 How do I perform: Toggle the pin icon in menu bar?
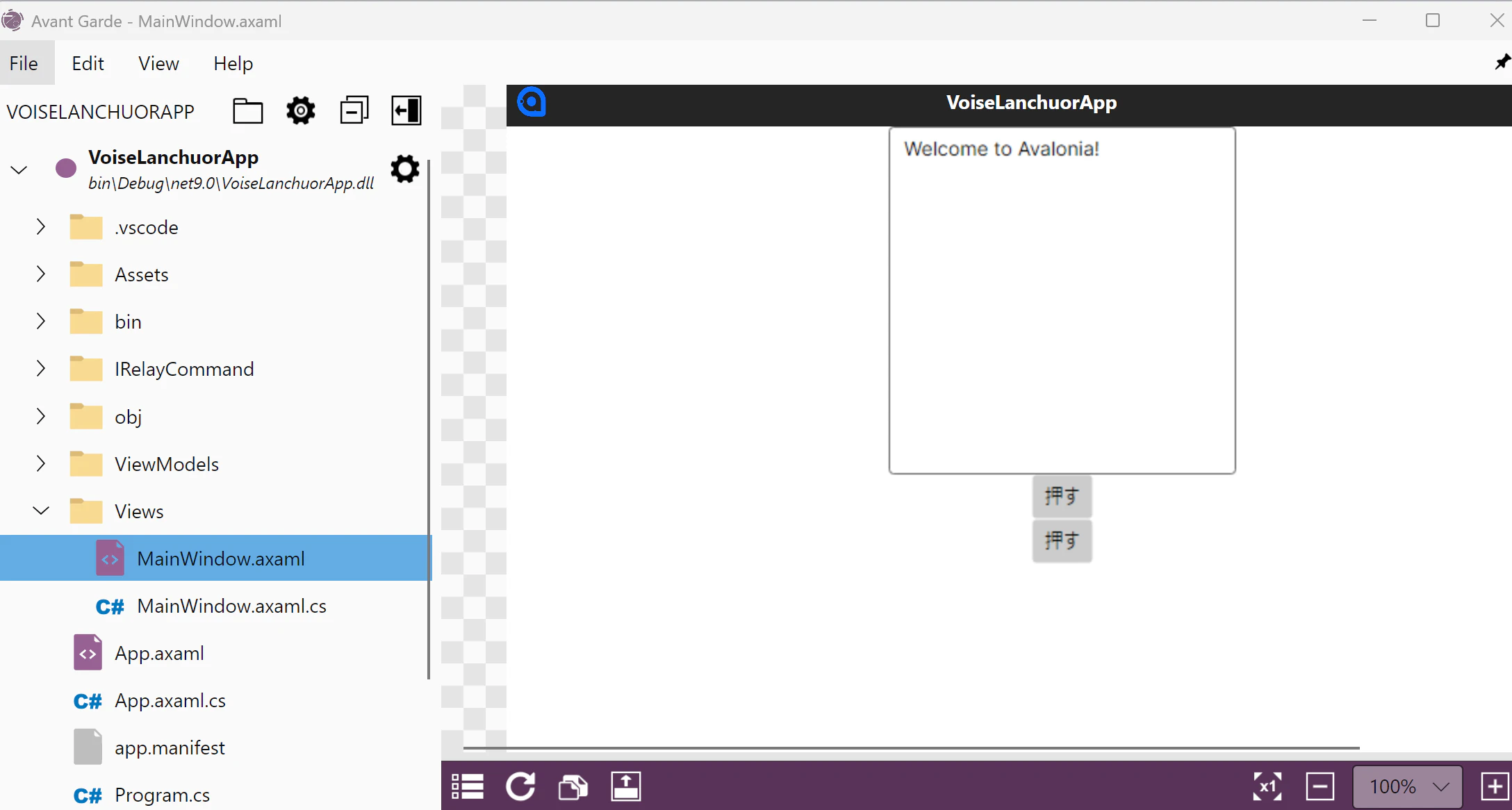(x=1502, y=63)
